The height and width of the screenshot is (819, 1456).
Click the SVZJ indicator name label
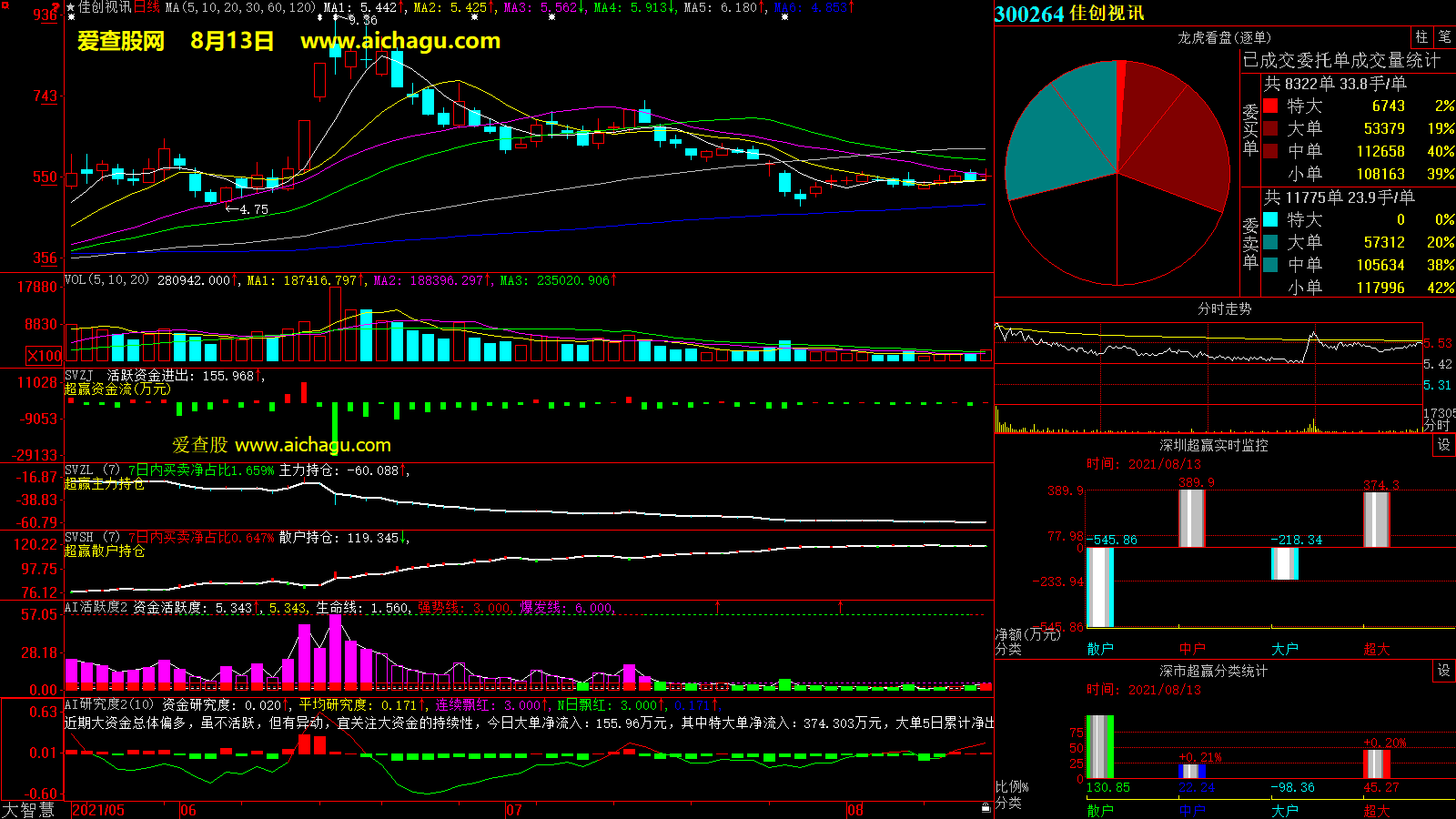pyautogui.click(x=79, y=375)
